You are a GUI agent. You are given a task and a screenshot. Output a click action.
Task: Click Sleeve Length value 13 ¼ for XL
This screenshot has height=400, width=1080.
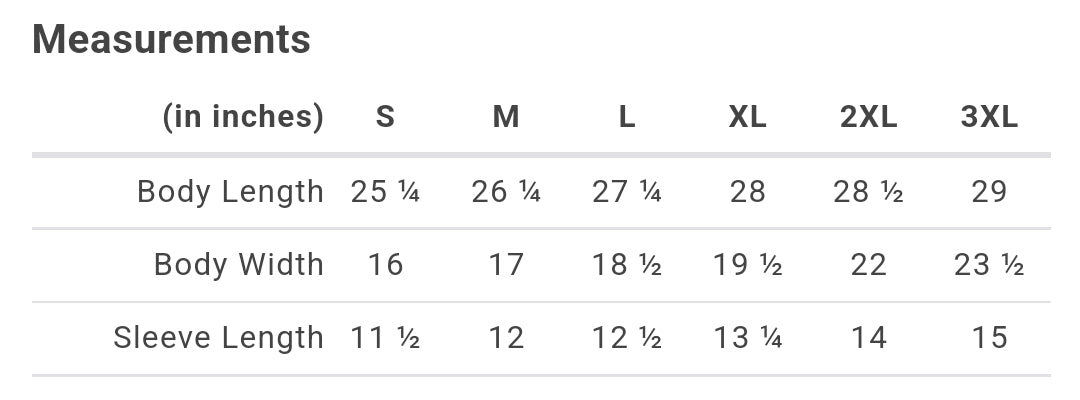(x=747, y=338)
